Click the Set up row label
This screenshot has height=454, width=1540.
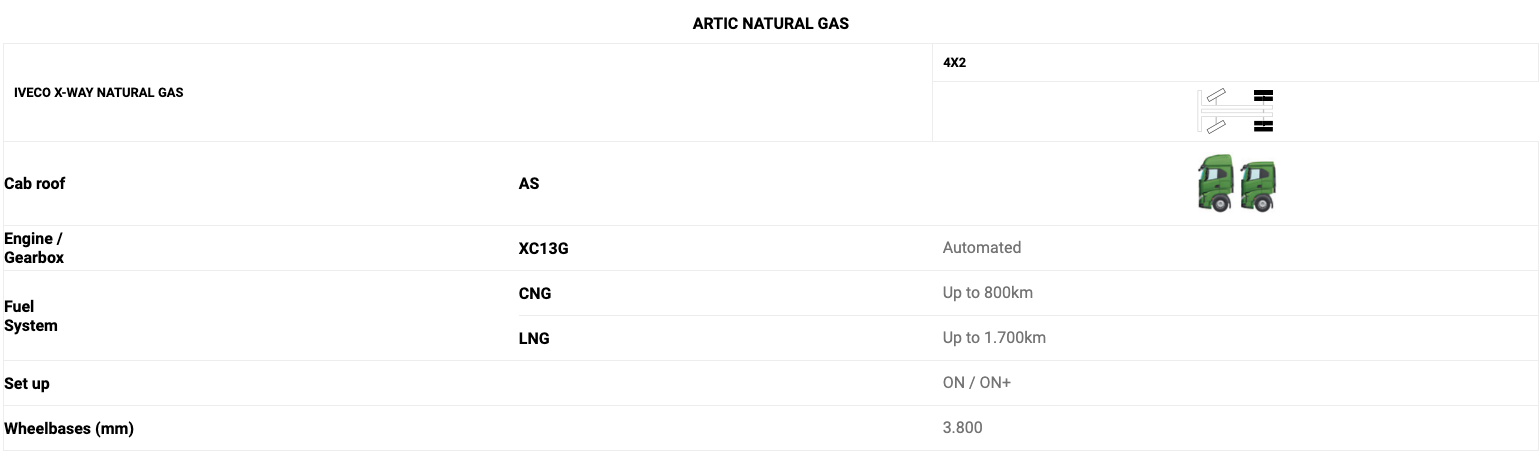[27, 384]
